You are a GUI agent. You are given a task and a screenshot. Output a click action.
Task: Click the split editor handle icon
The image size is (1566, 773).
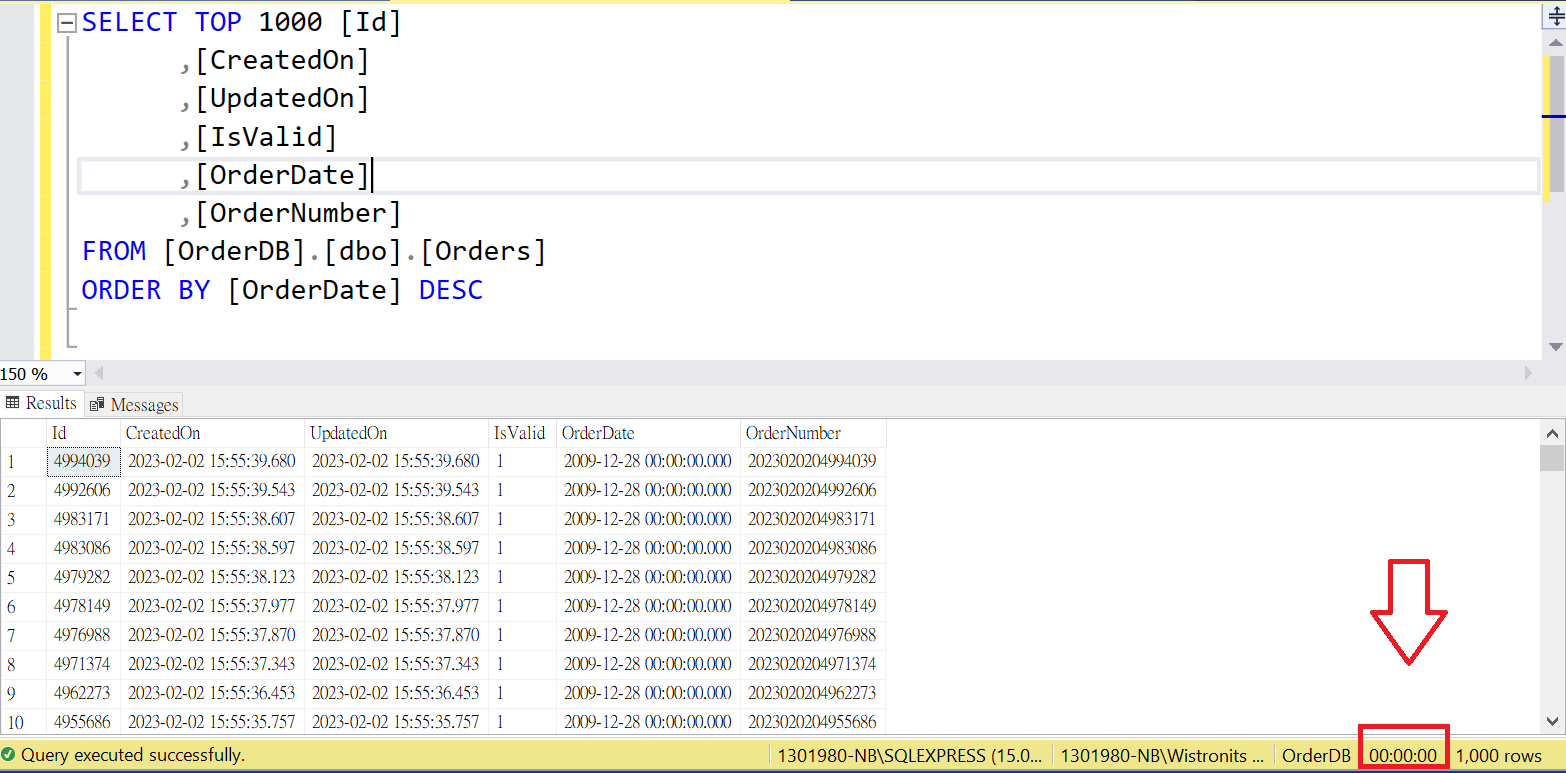pyautogui.click(x=1555, y=18)
